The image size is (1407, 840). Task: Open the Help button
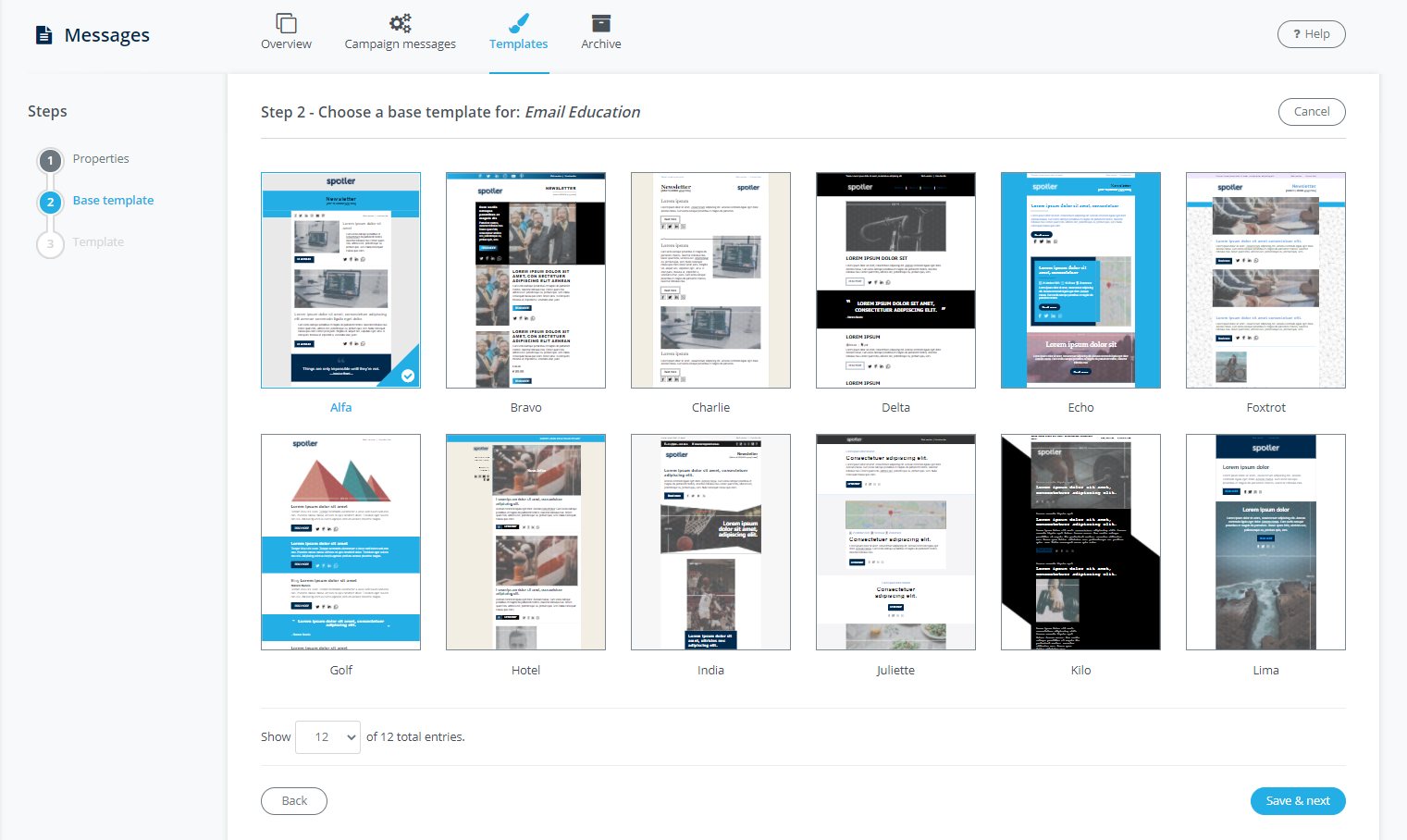1311,34
